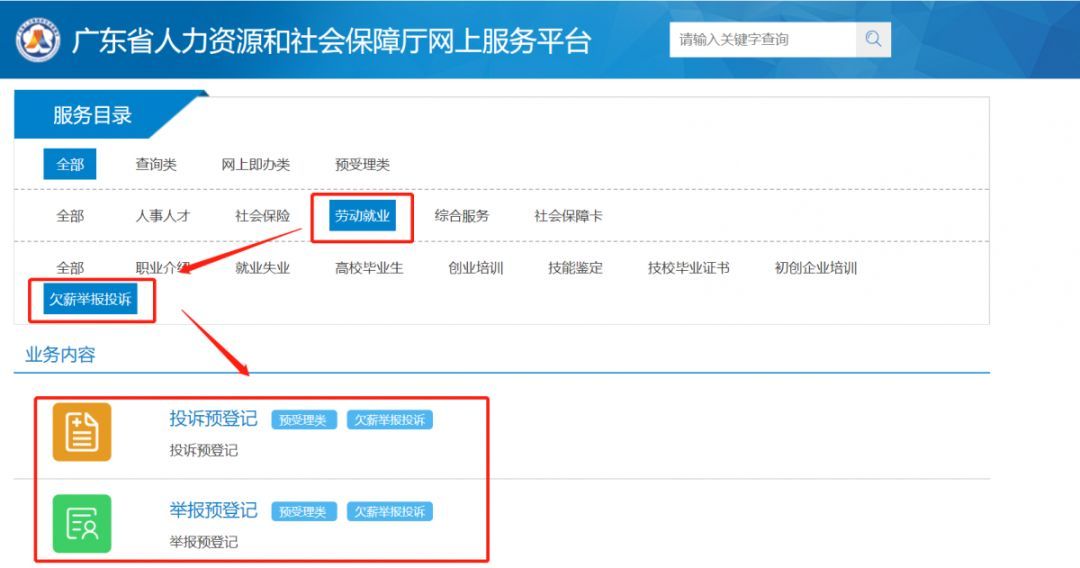
Task: Switch to 综合服务 category
Action: 462,216
